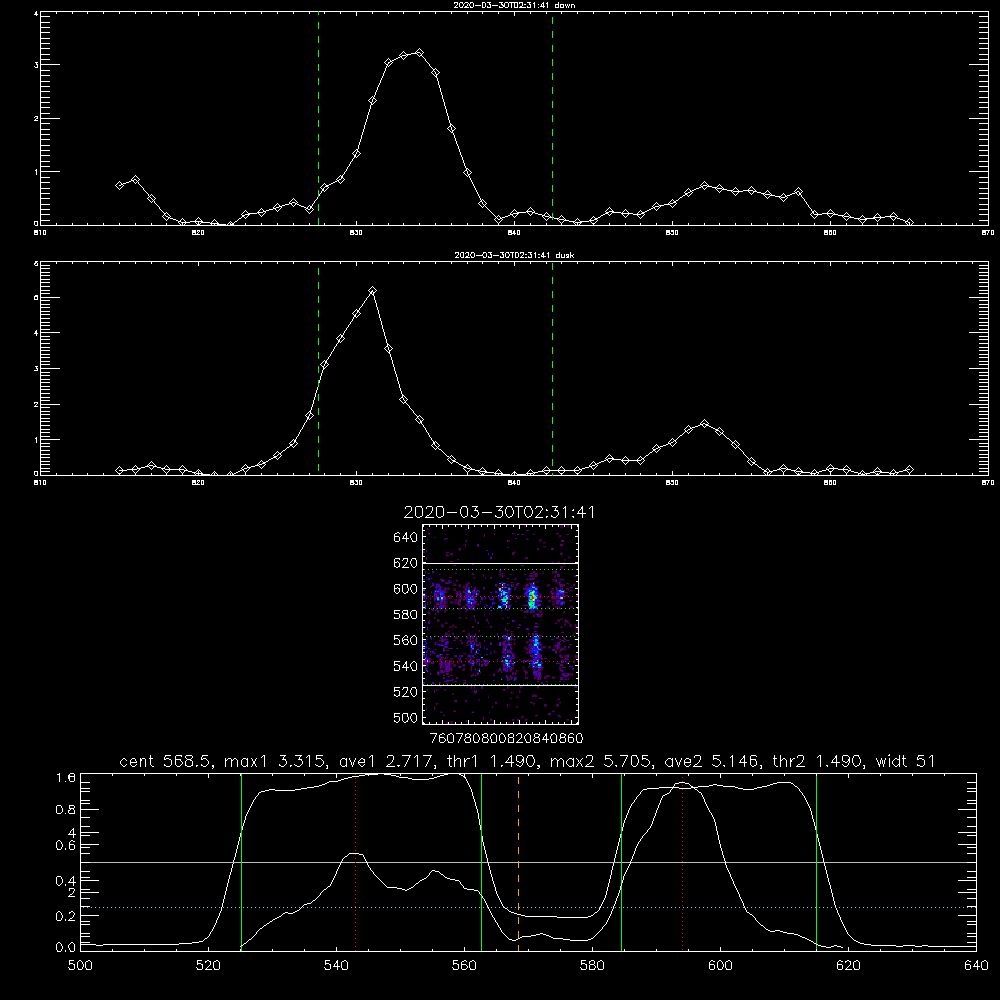1000x1000 pixels.
Task: Select the 'thr2 1.490' statistic text
Action: (x=818, y=761)
